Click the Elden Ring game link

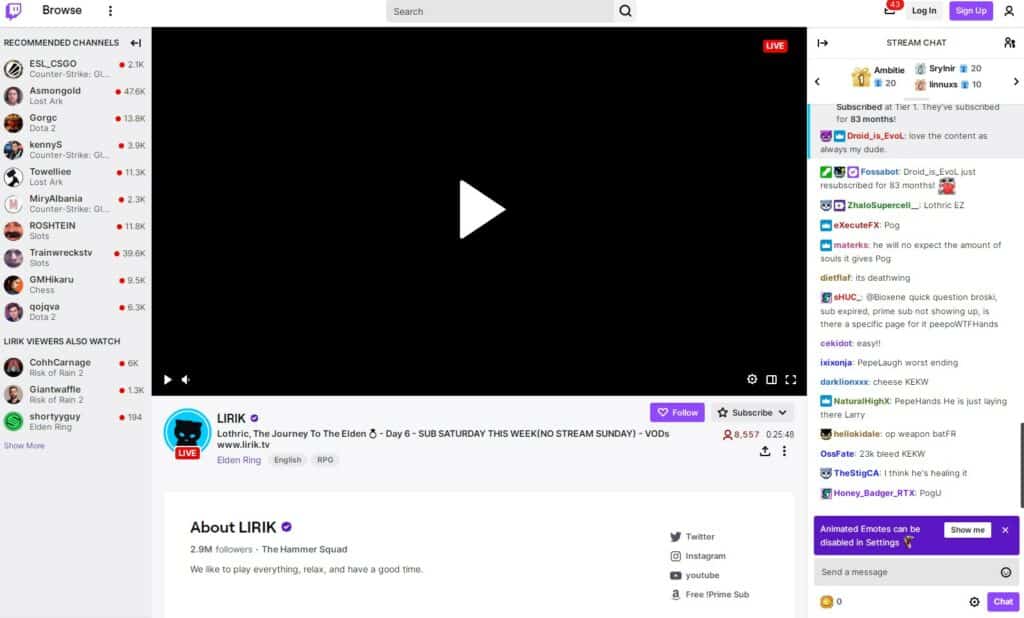click(239, 460)
